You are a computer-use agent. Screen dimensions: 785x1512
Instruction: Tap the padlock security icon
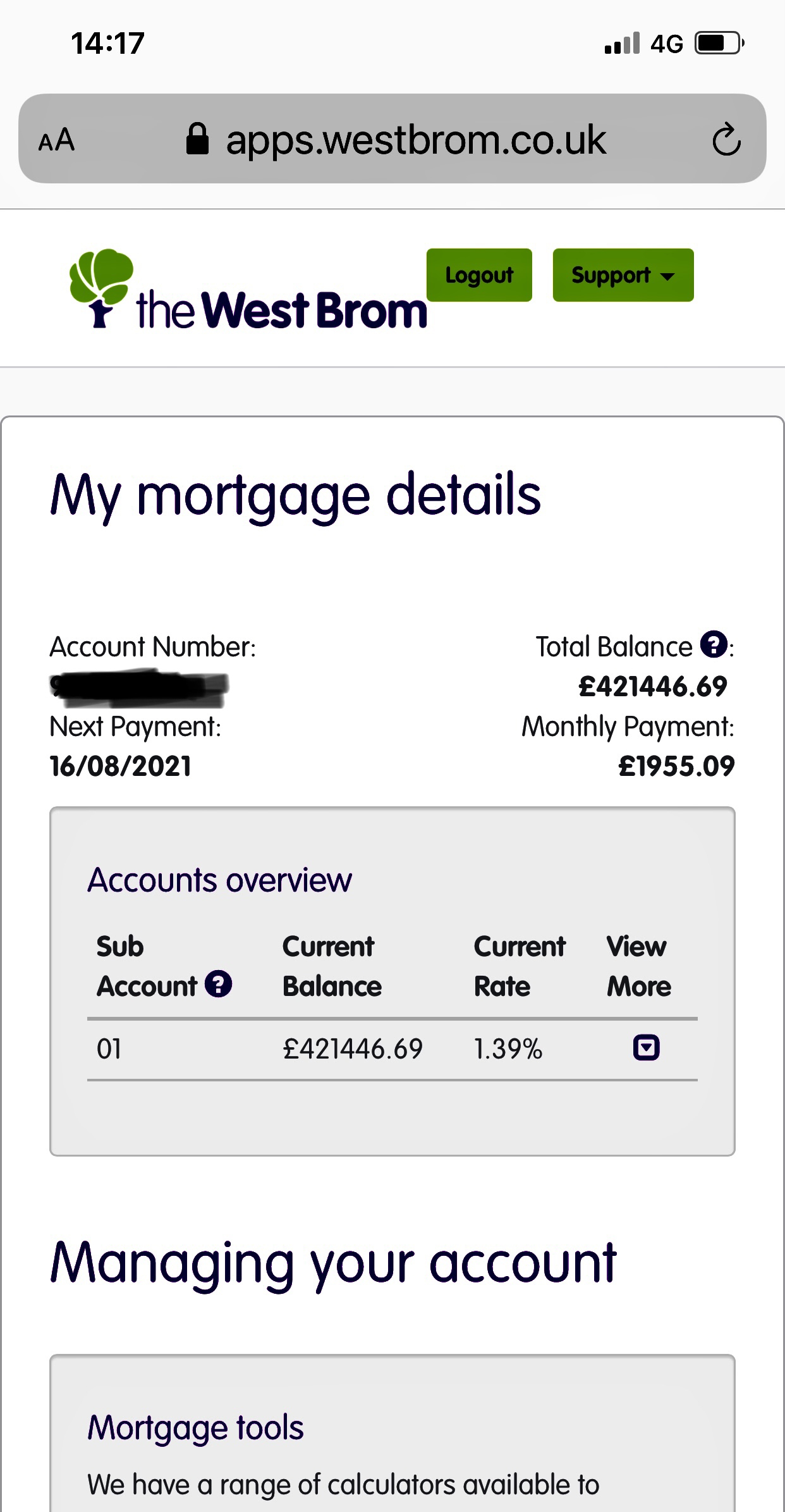tap(197, 138)
